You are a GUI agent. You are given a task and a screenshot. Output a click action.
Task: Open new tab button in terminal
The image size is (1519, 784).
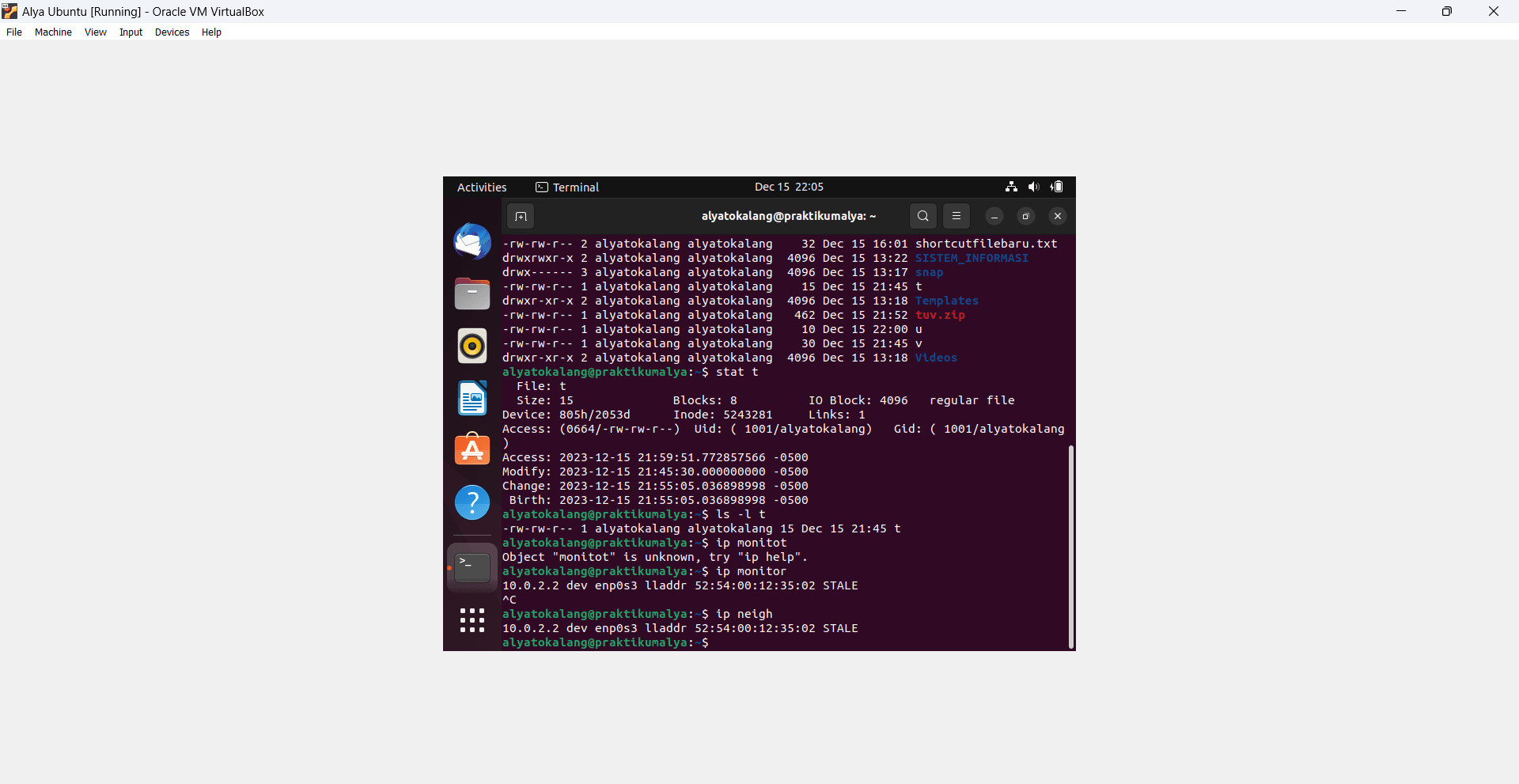pos(521,216)
